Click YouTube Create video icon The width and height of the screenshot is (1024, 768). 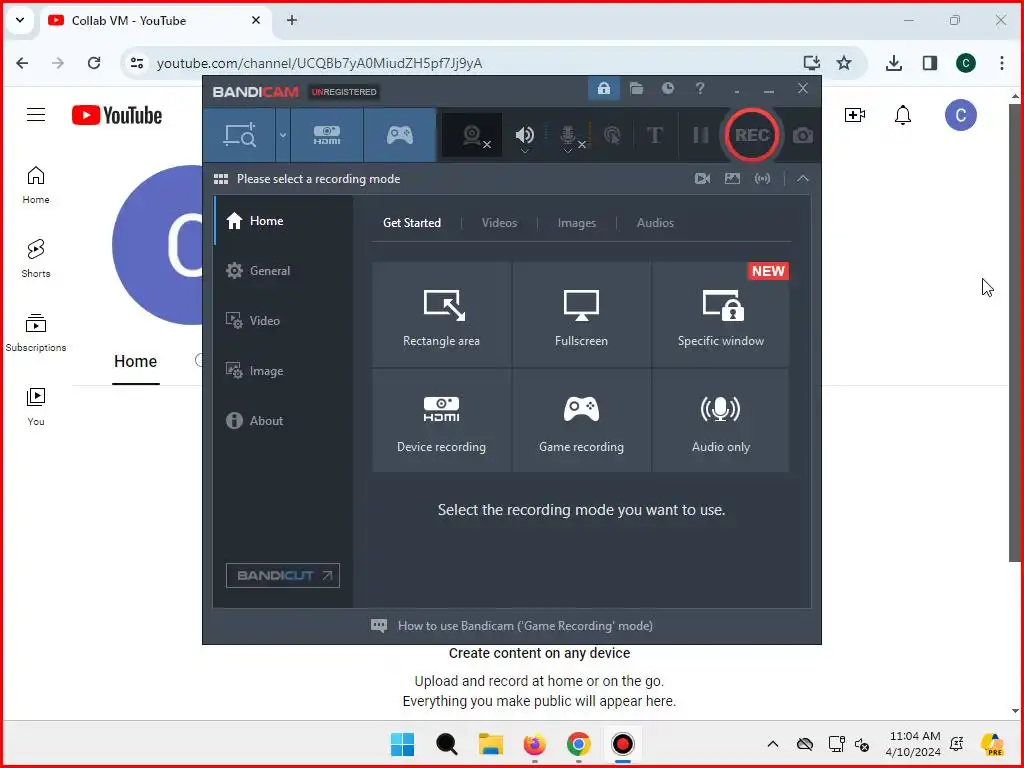855,115
